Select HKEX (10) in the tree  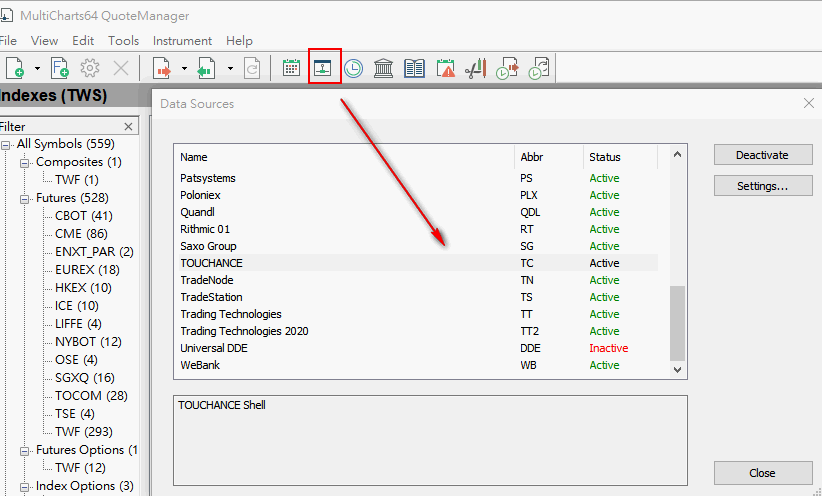point(83,288)
